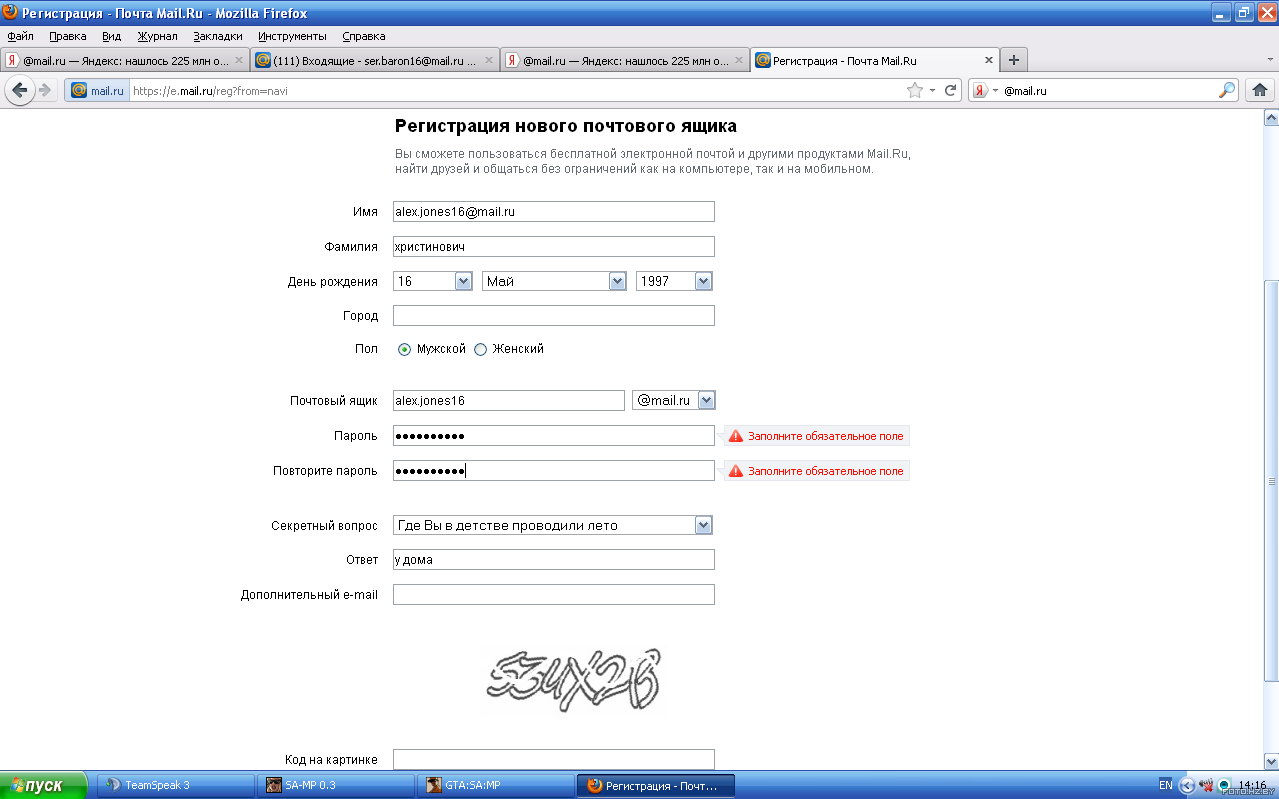Open the Справка menu
The image size is (1279, 799).
coord(364,36)
